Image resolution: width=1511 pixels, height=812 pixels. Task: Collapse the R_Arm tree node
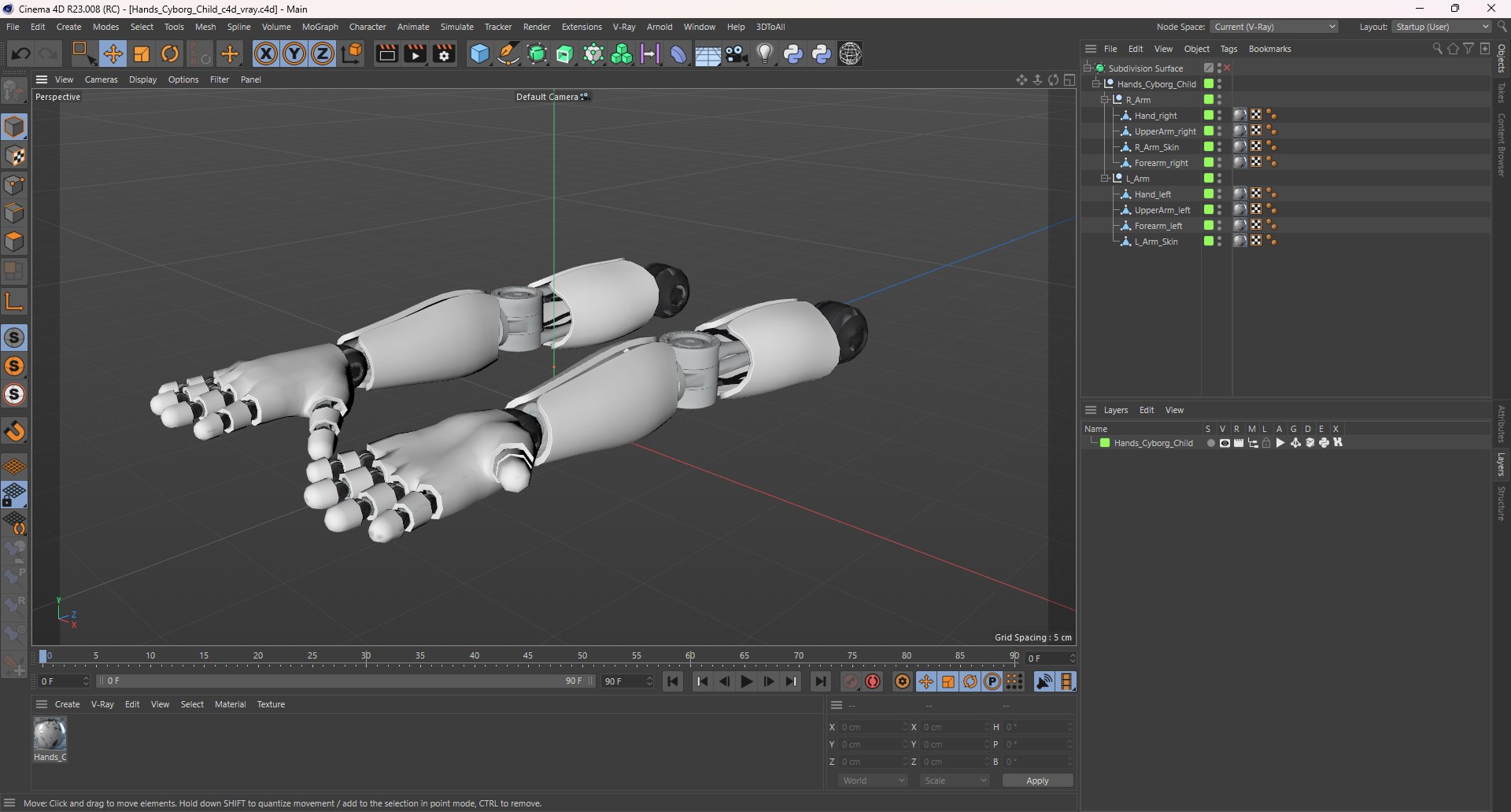(x=1105, y=100)
